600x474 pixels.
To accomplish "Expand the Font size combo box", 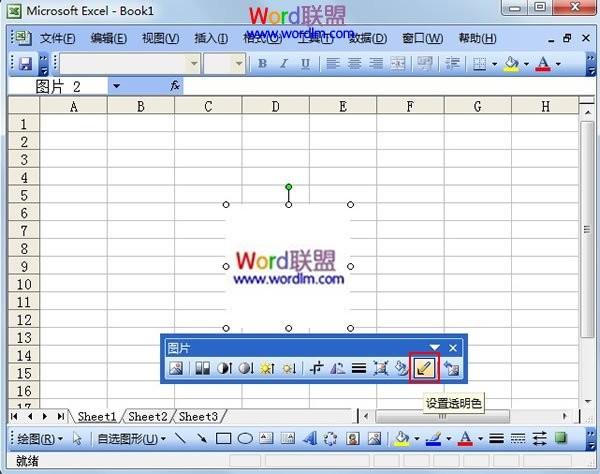I will (239, 64).
